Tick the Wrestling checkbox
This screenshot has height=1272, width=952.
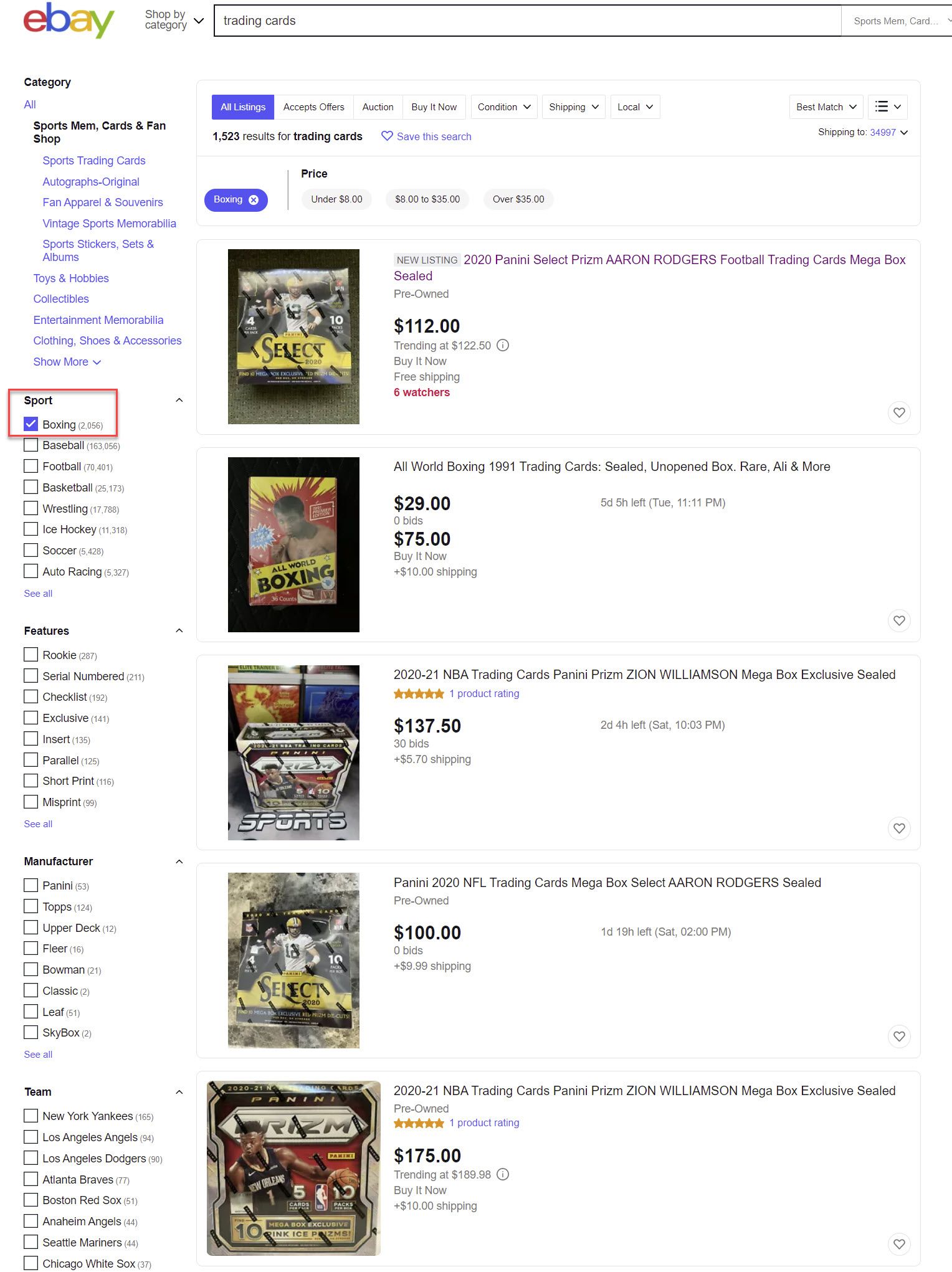31,508
